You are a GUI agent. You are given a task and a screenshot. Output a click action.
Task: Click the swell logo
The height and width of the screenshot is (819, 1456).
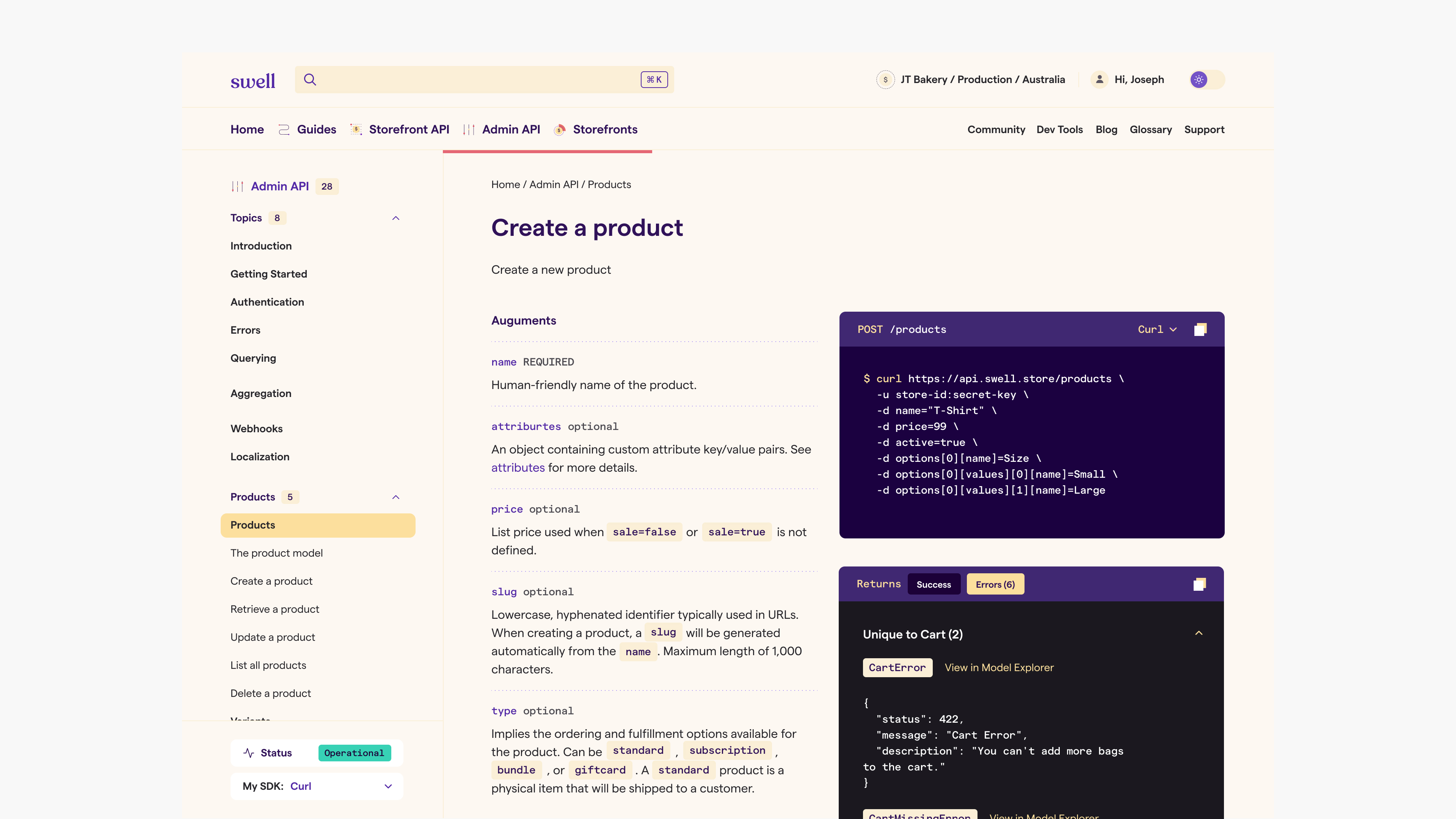coord(253,81)
